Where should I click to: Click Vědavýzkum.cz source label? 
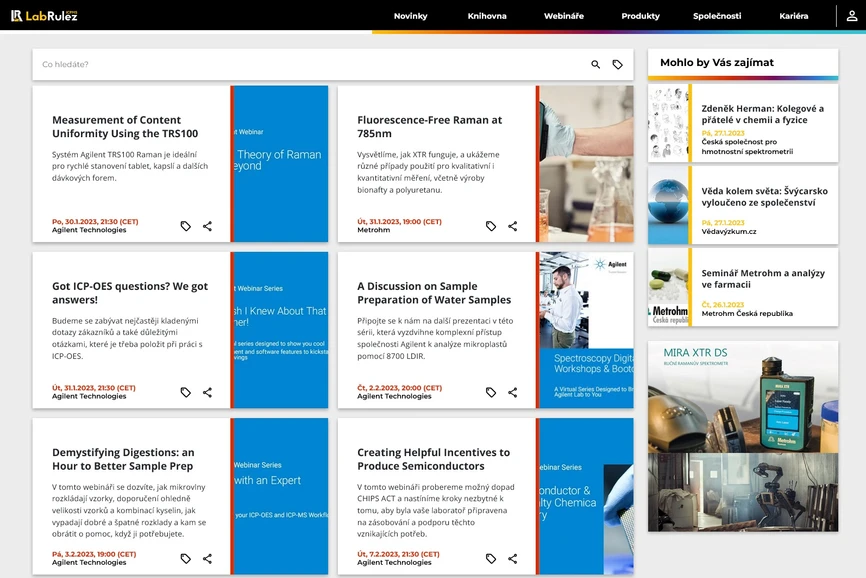(729, 231)
